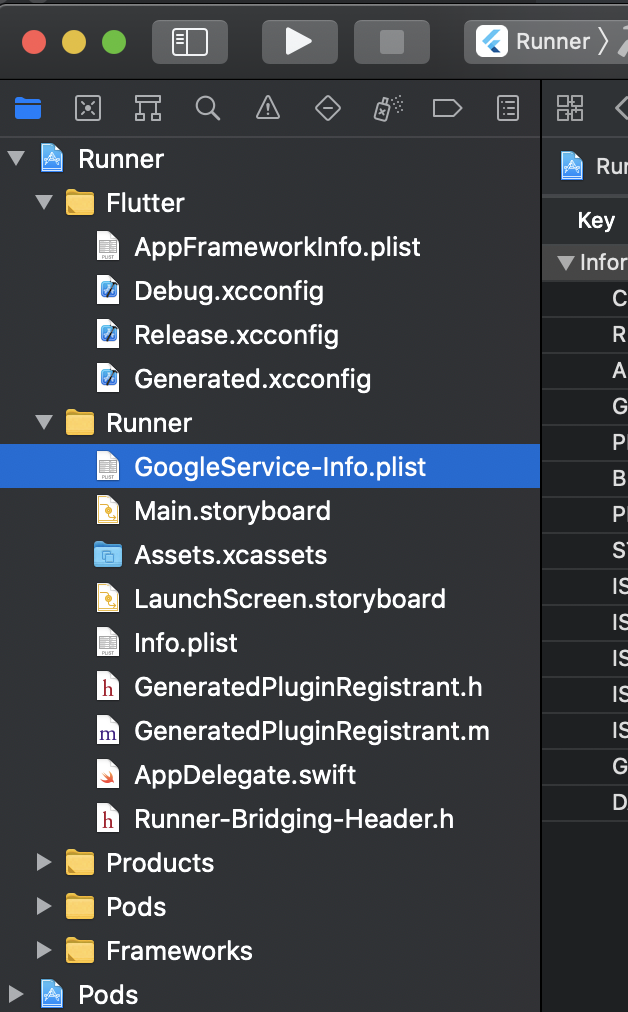Collapse the Flutter folder
This screenshot has height=1012, width=628.
click(44, 203)
